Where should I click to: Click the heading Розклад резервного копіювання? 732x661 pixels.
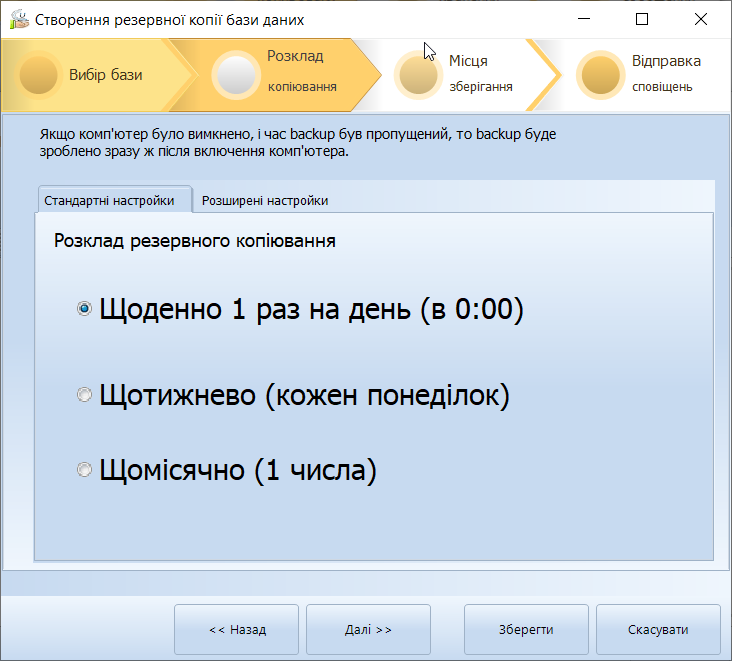195,241
